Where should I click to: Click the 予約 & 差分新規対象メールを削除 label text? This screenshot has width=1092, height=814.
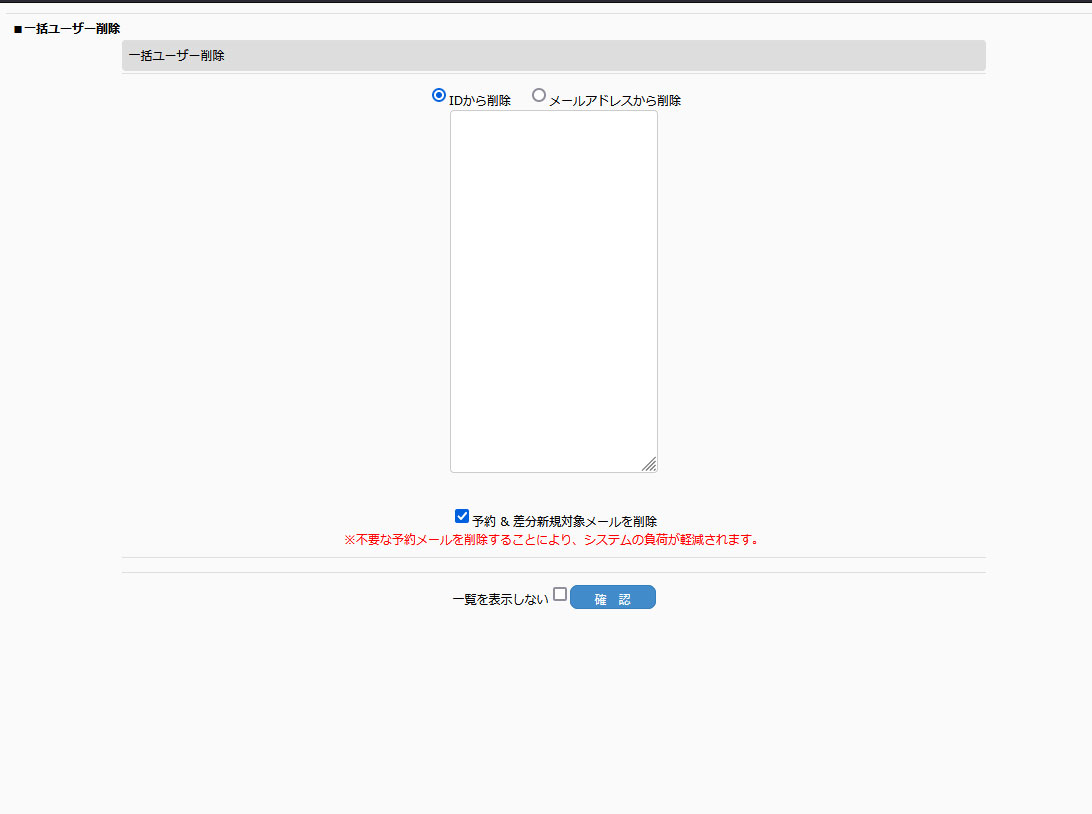point(564,521)
